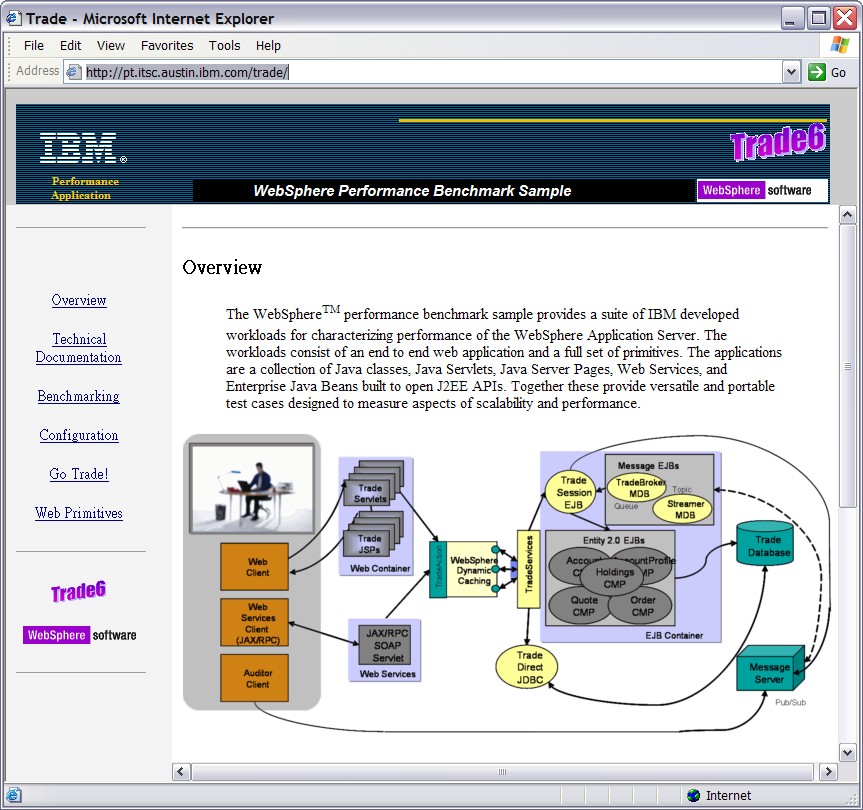Screen dimensions: 863x810
Task: Click the "Internet" zone text in the status bar
Action: [x=728, y=795]
